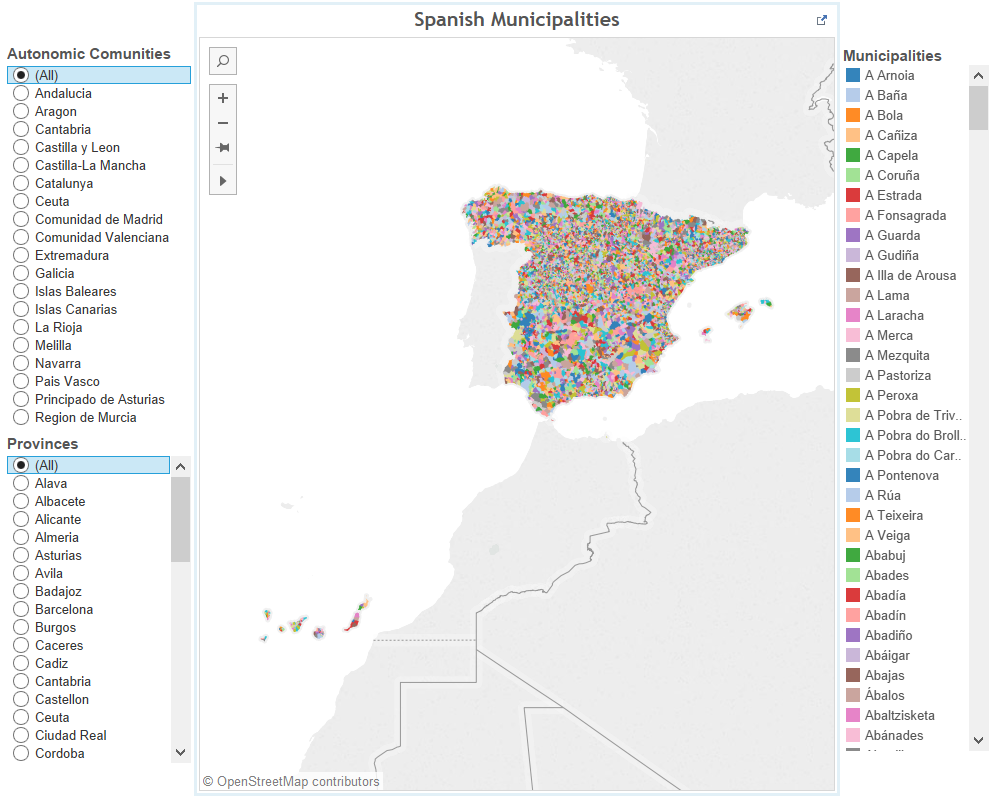998x796 pixels.
Task: Click the A Fonsagrada legend label
Action: (x=905, y=215)
